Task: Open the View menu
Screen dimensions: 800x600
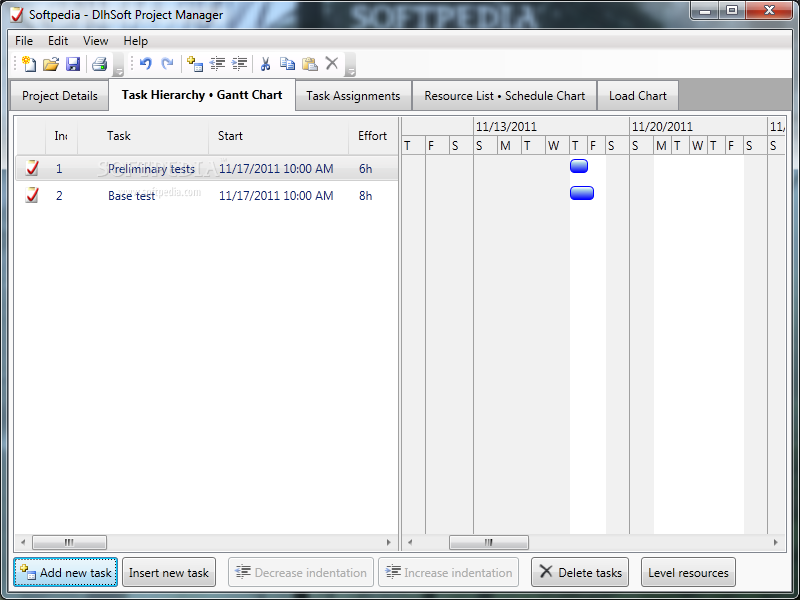Action: coord(95,41)
